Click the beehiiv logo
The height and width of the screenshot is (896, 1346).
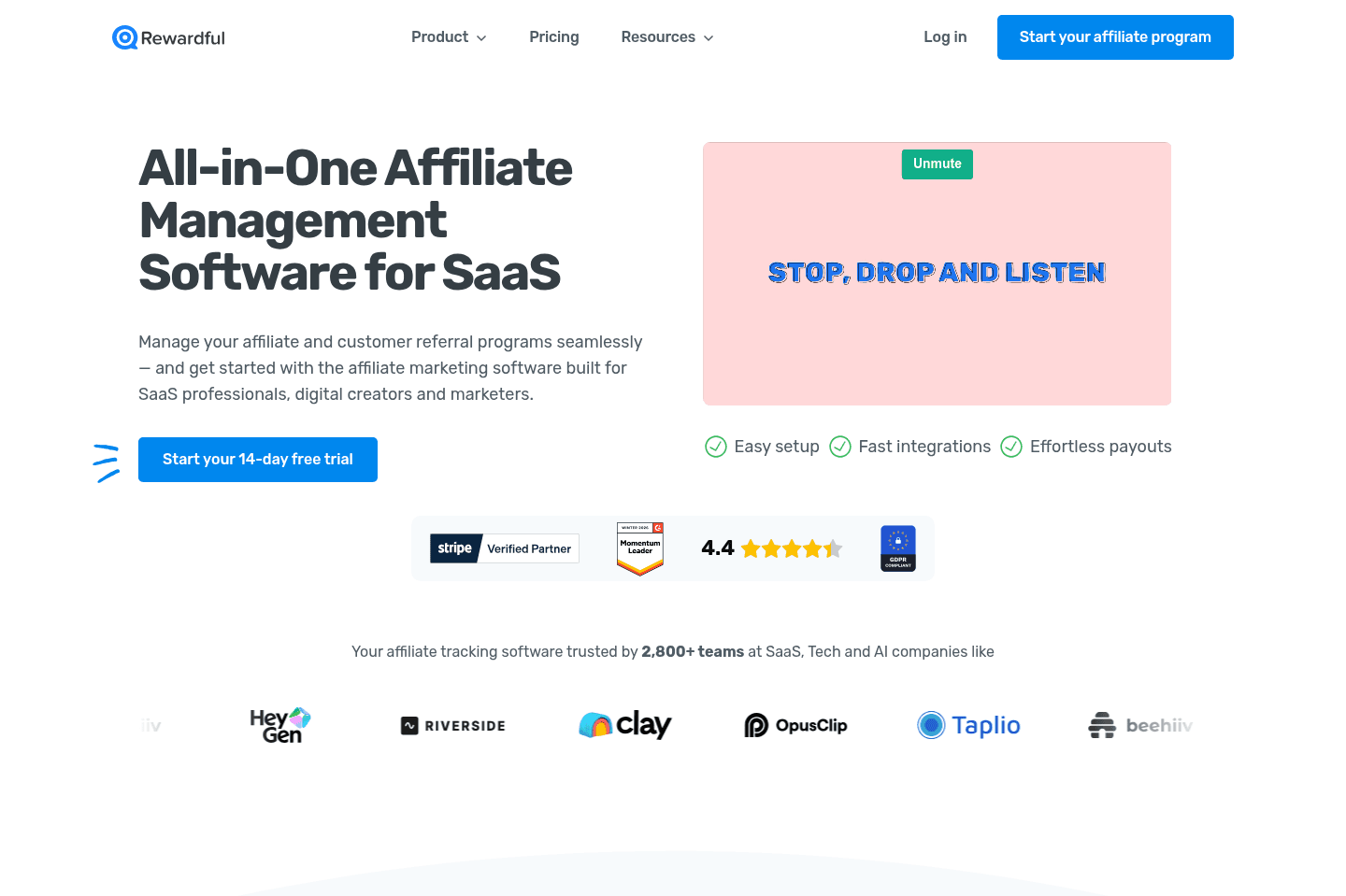point(1140,725)
